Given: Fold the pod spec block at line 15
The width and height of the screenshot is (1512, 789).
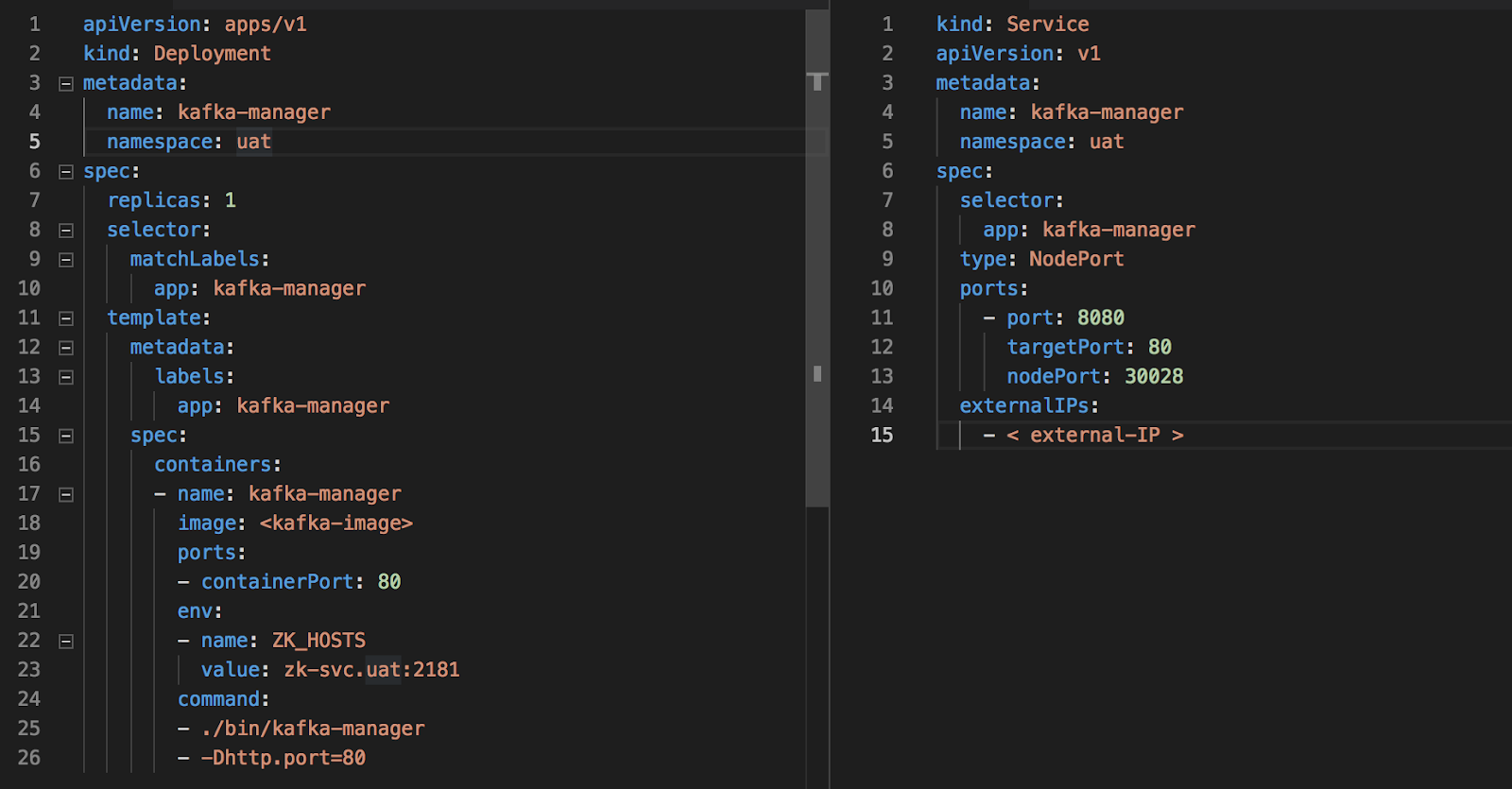Looking at the screenshot, I should point(66,437).
